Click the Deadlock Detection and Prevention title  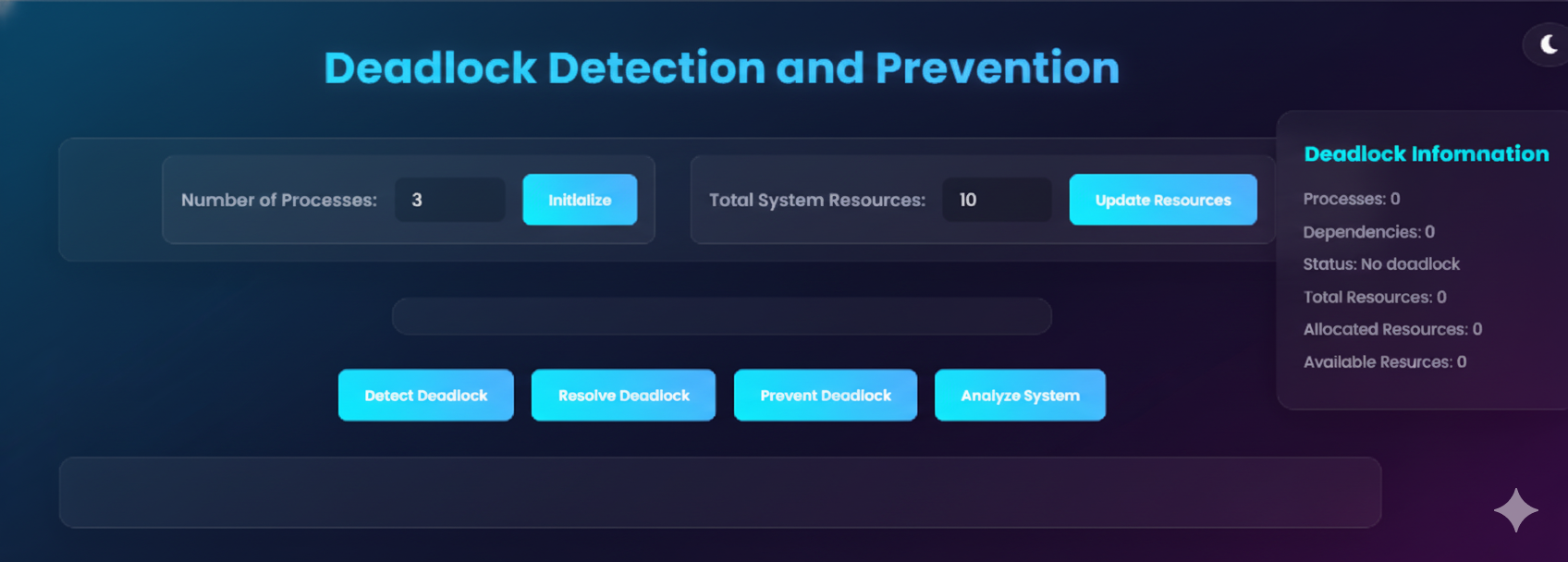(721, 68)
